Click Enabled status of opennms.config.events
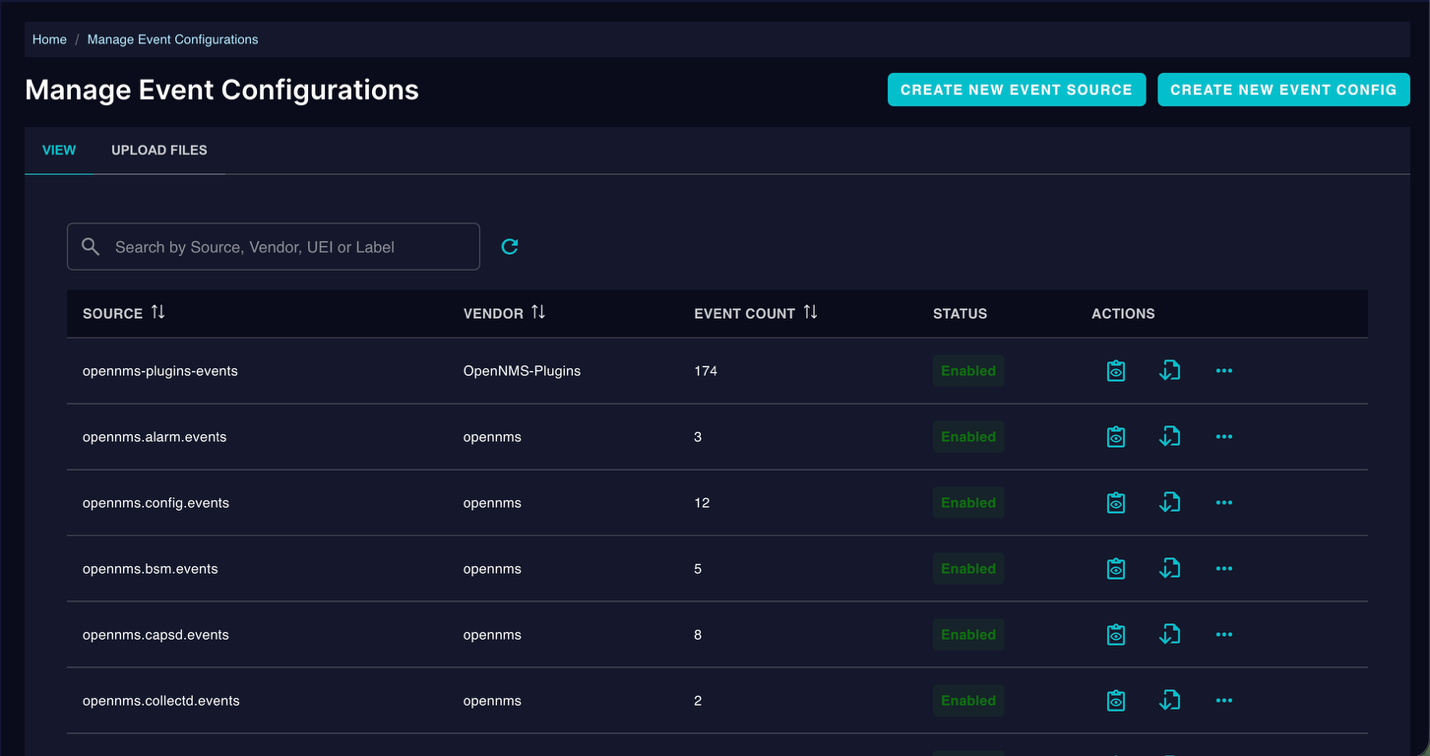Image resolution: width=1430 pixels, height=756 pixels. point(968,503)
